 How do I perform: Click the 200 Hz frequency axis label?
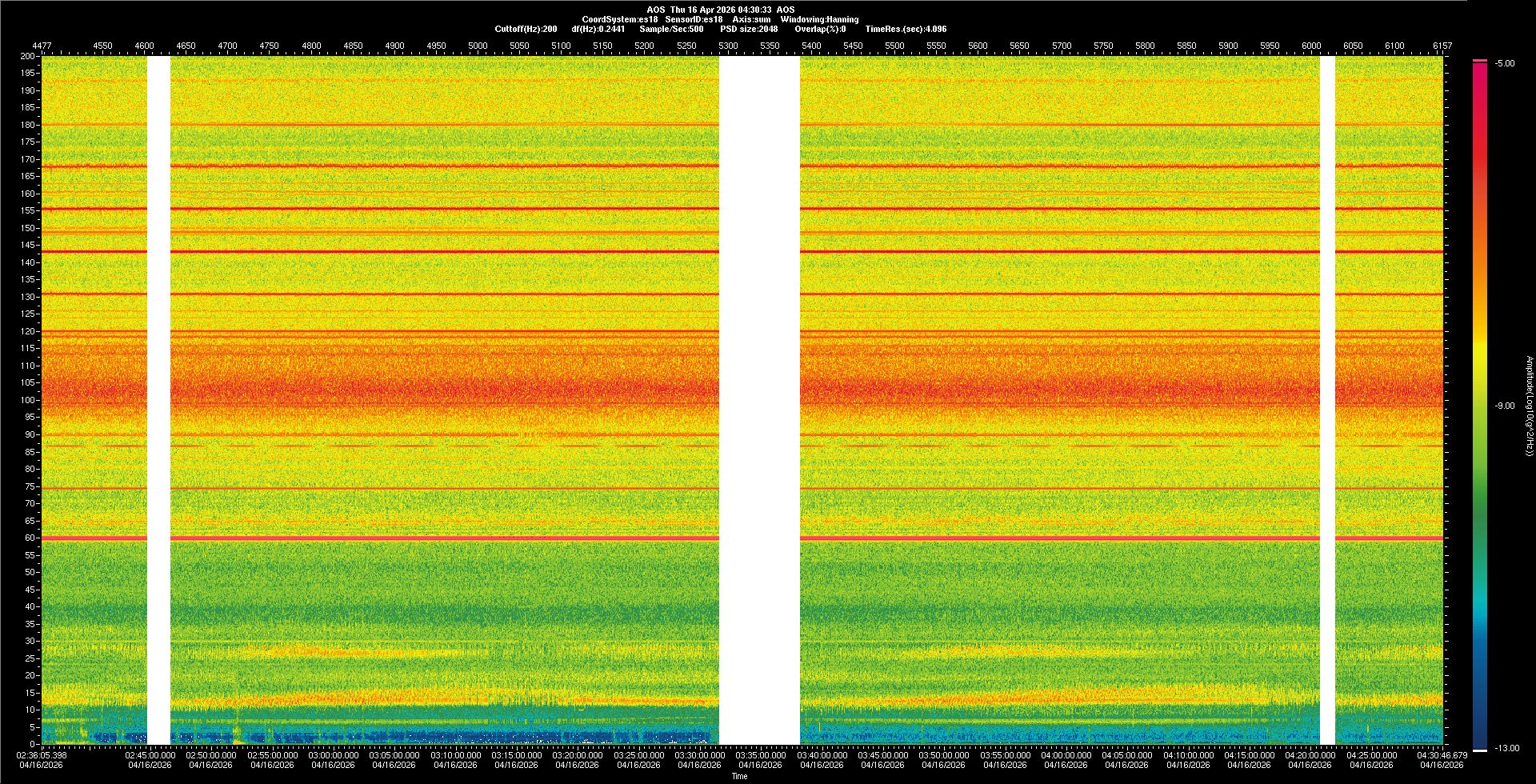tap(28, 57)
